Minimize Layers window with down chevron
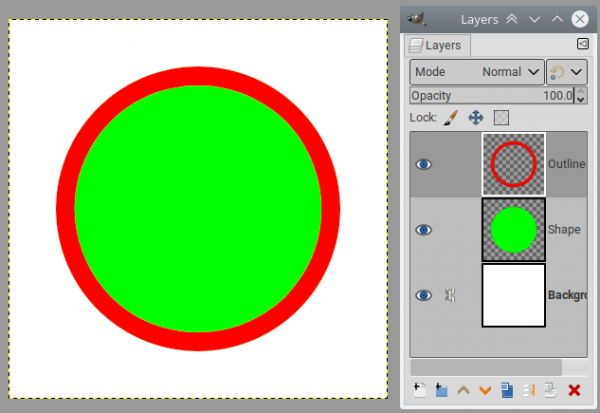The width and height of the screenshot is (600, 413). tap(535, 19)
